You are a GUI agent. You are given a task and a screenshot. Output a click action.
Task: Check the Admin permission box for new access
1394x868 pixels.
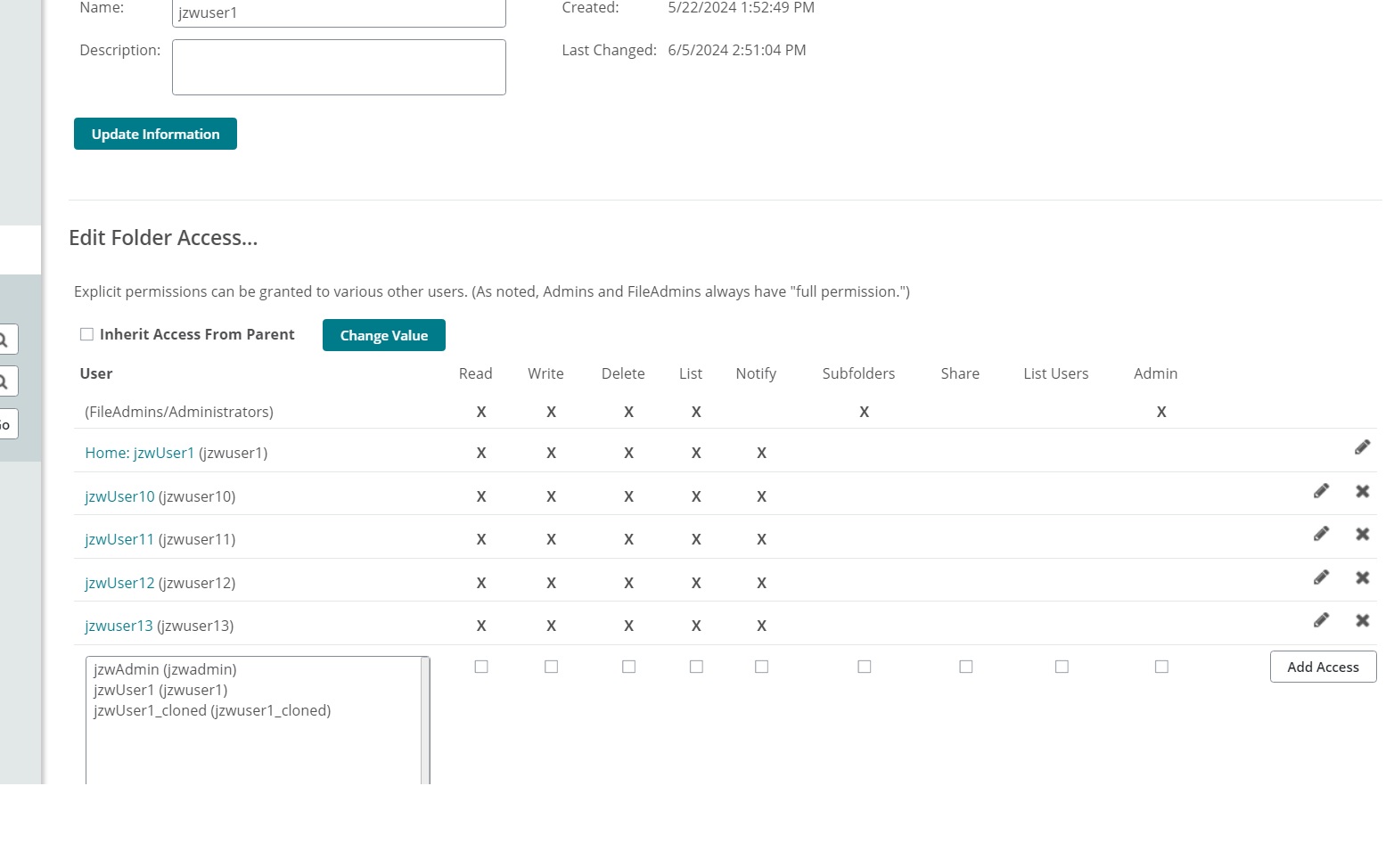tap(1161, 667)
